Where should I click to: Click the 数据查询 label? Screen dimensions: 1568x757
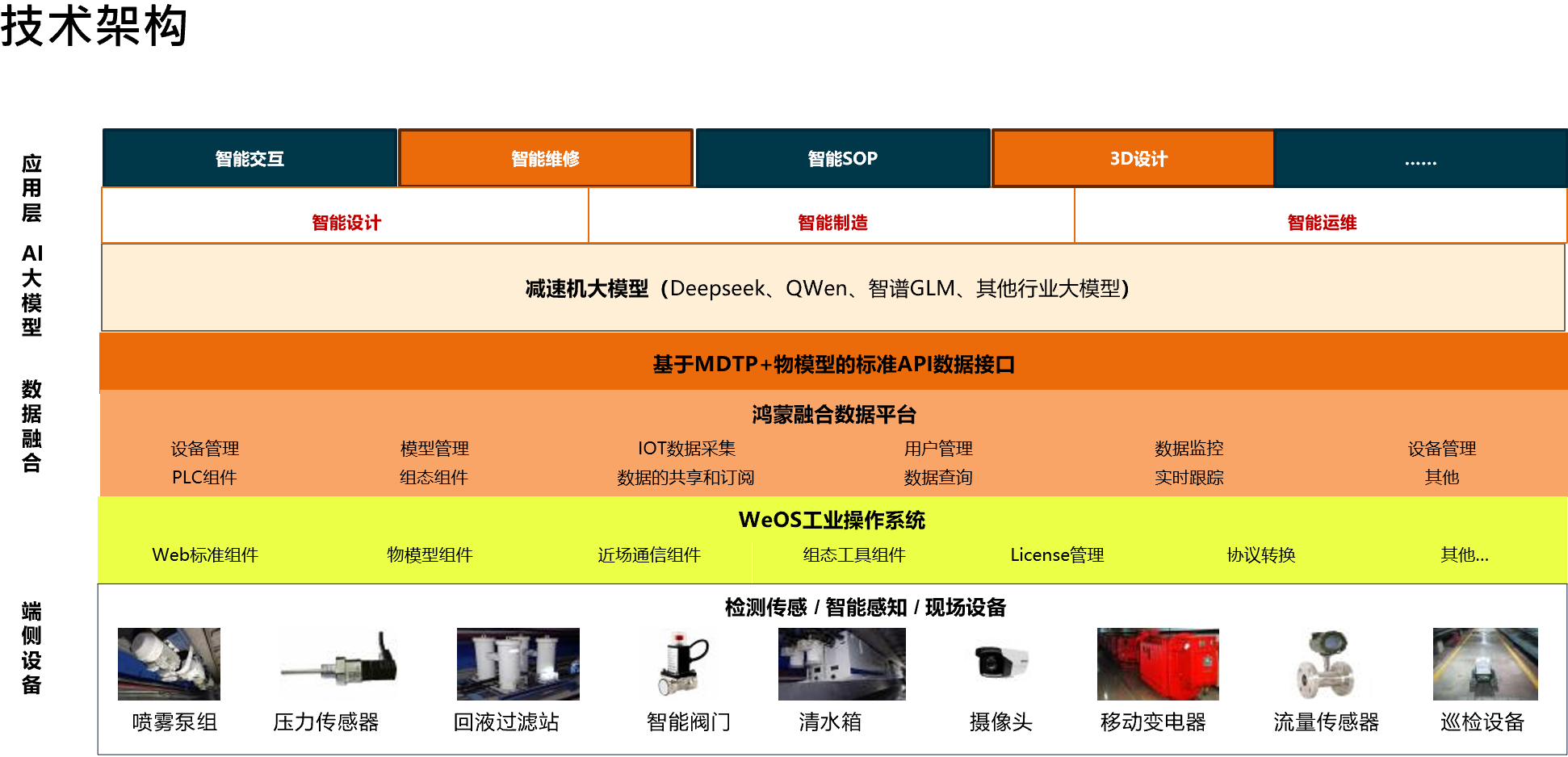pos(938,478)
